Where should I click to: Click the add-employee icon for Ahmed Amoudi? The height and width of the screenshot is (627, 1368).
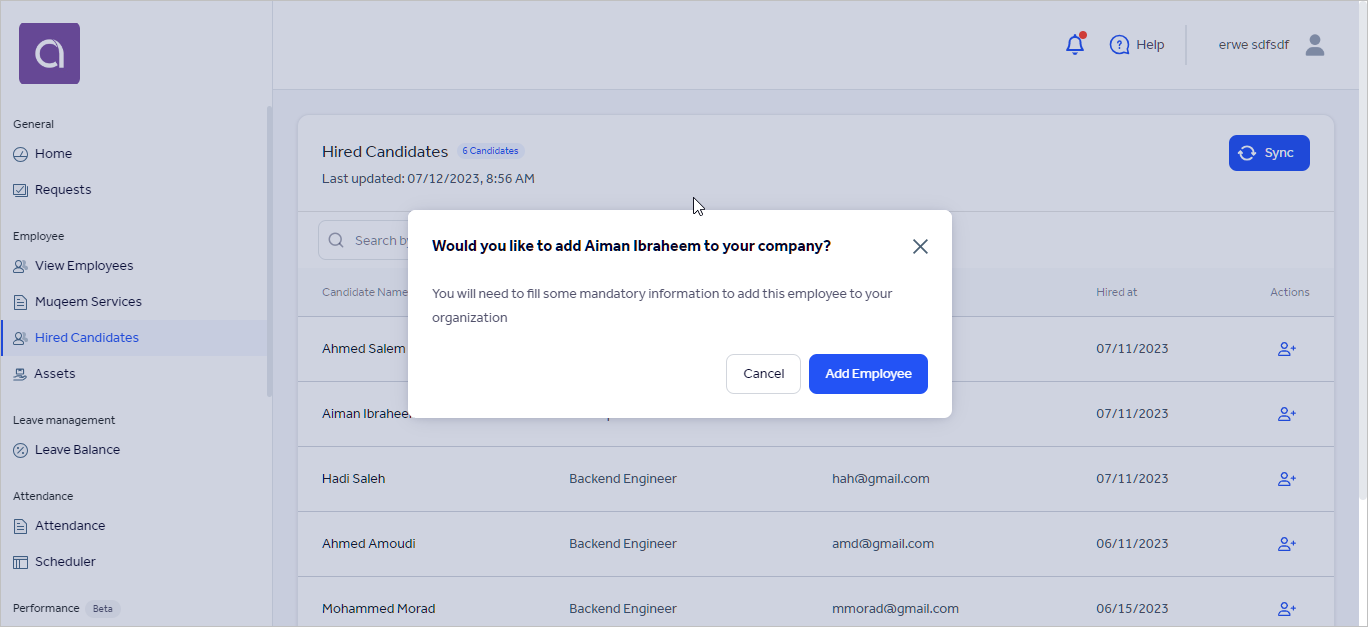pos(1286,544)
